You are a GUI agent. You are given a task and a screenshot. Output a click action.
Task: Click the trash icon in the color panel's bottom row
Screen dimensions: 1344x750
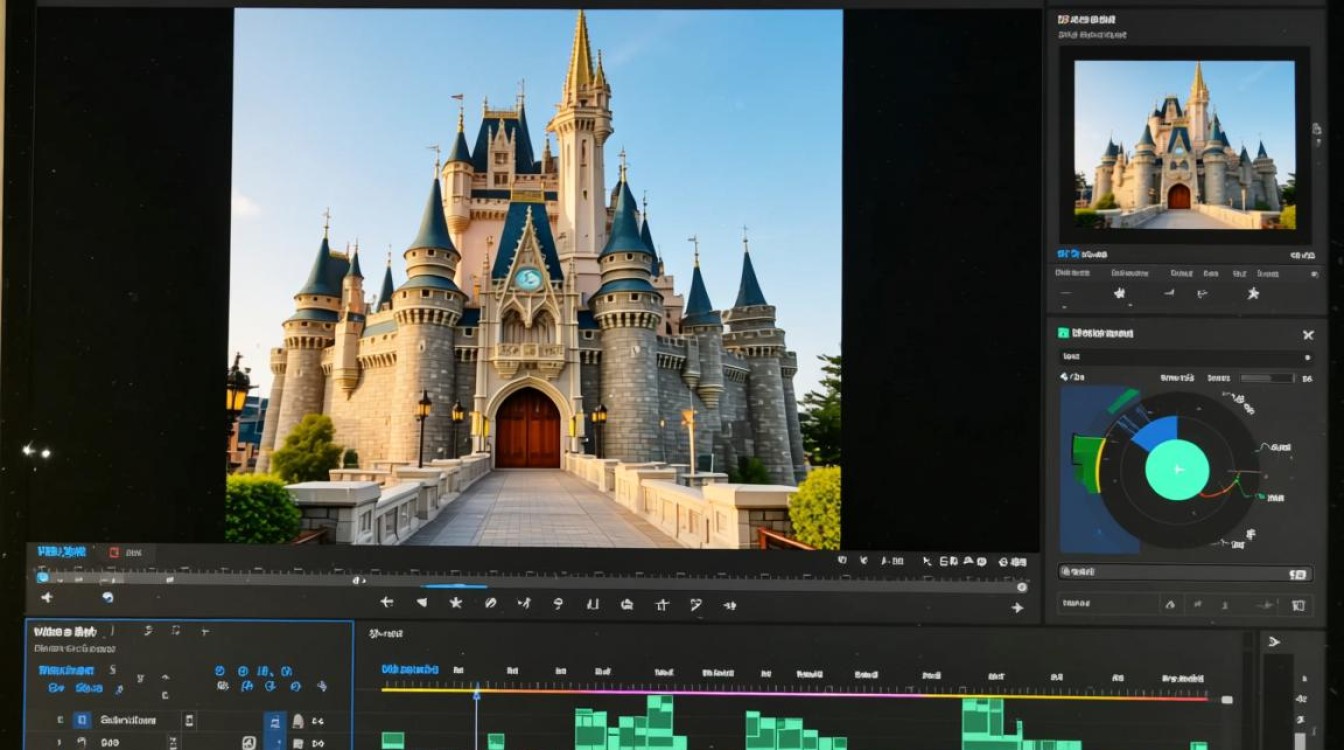[1298, 605]
